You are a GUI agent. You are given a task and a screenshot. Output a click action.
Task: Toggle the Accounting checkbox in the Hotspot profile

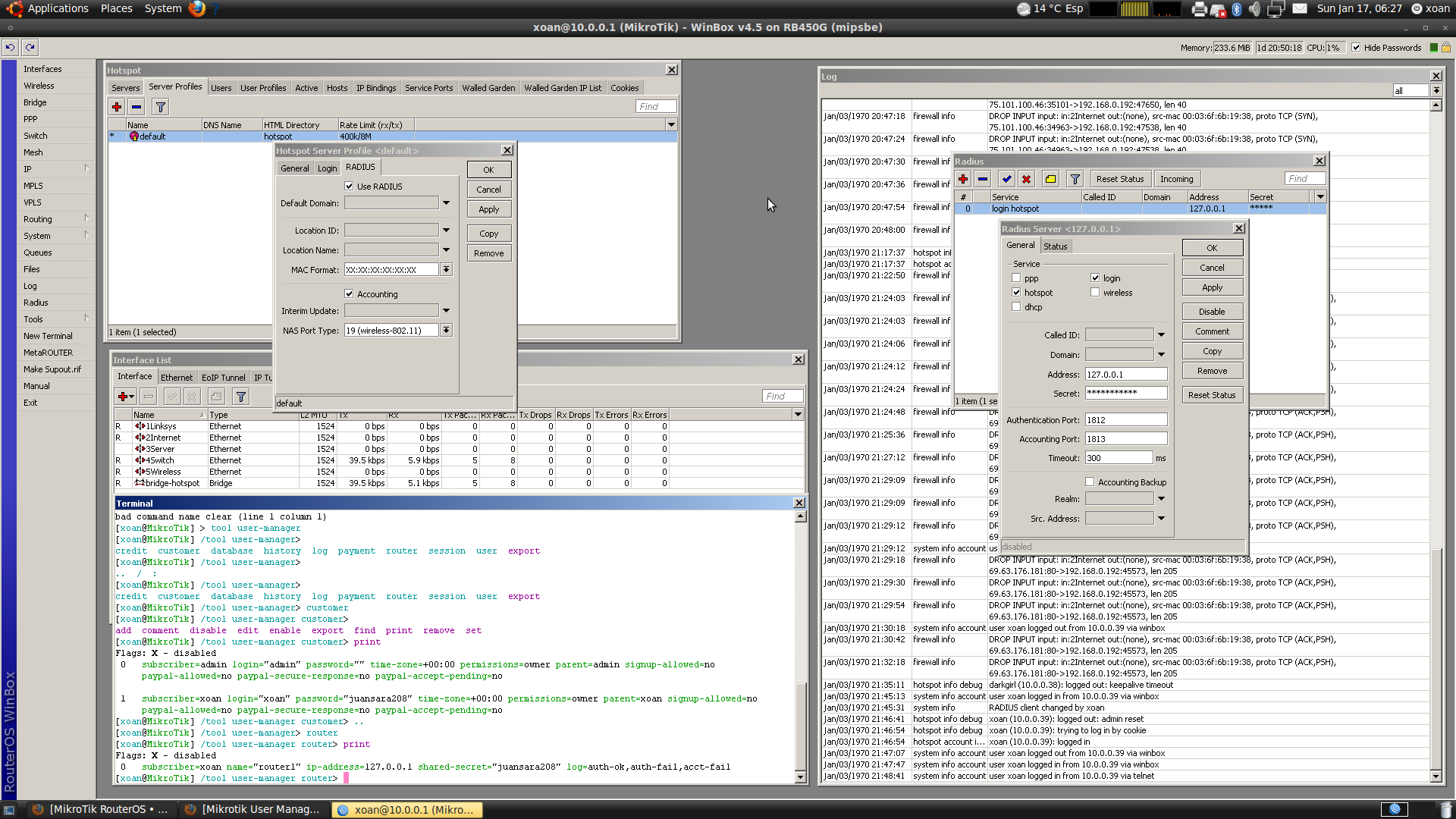(349, 293)
